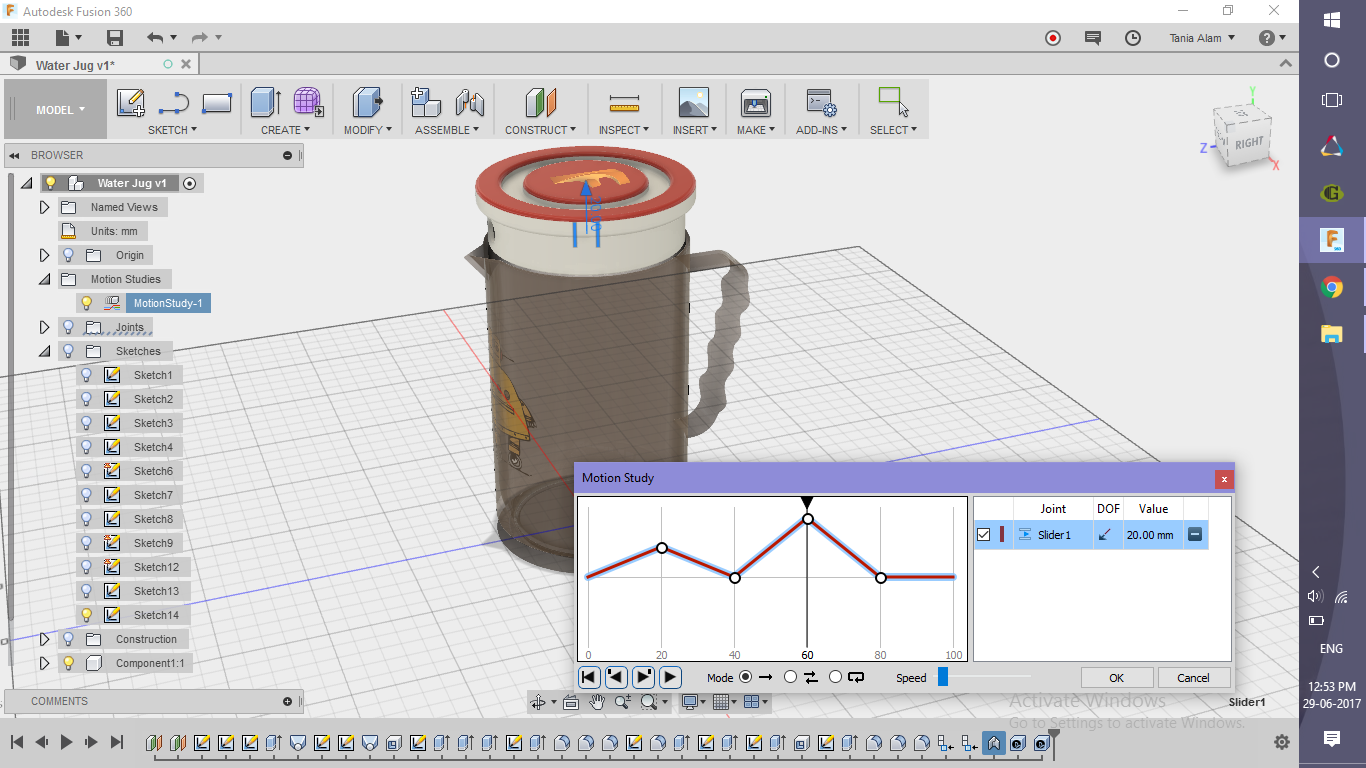
Task: Open timeline settings gear icon
Action: (1282, 743)
